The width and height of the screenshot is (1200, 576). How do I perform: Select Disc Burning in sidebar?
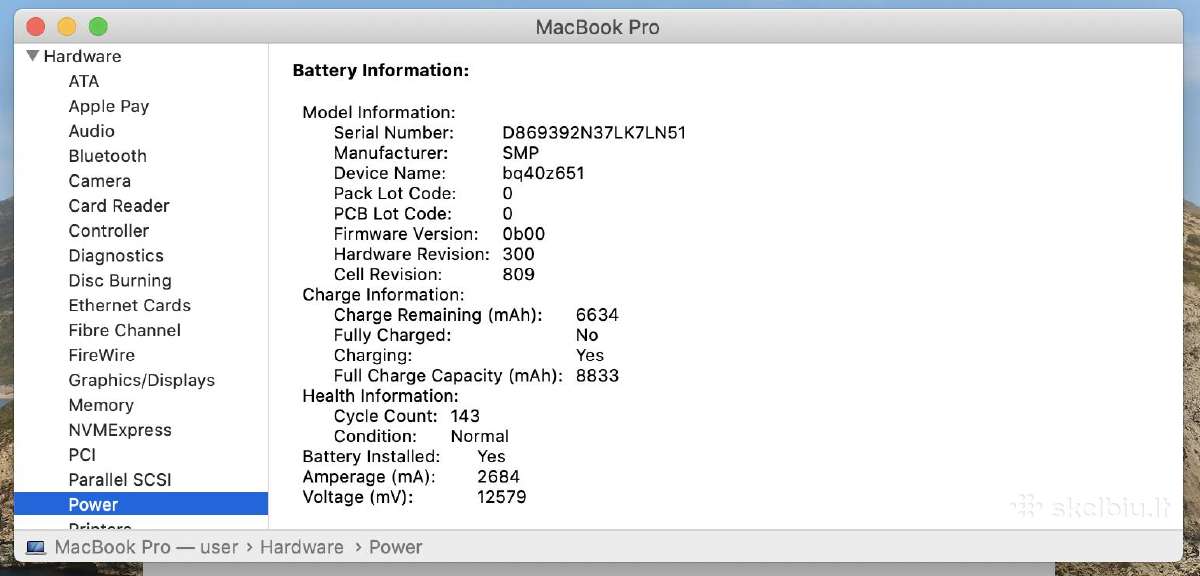[x=120, y=281]
